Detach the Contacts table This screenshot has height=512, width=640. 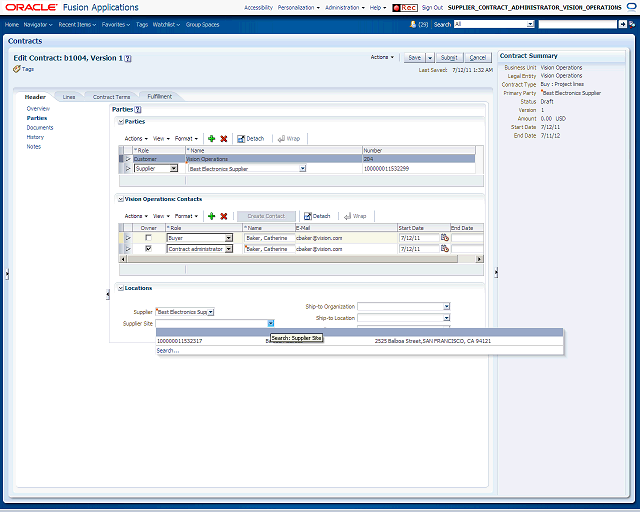tap(317, 216)
